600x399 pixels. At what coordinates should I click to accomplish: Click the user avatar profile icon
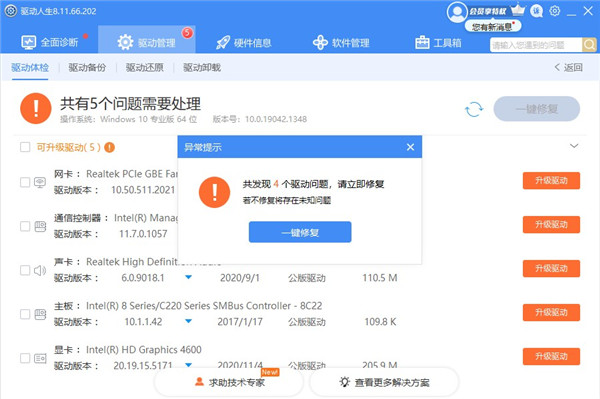(x=457, y=12)
